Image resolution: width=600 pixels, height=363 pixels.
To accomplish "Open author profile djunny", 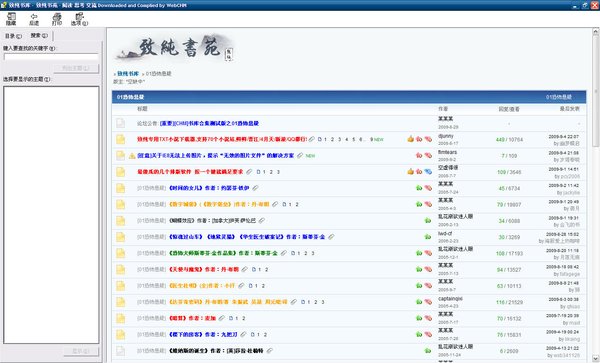I will [x=446, y=136].
